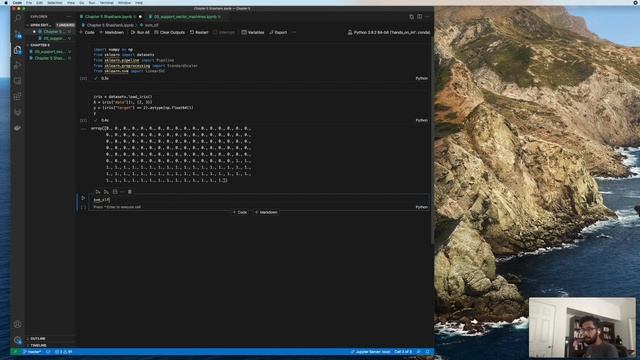Select Chapter 5 file under Open Editors
Screen dimensions: 640x360
[x=52, y=31]
